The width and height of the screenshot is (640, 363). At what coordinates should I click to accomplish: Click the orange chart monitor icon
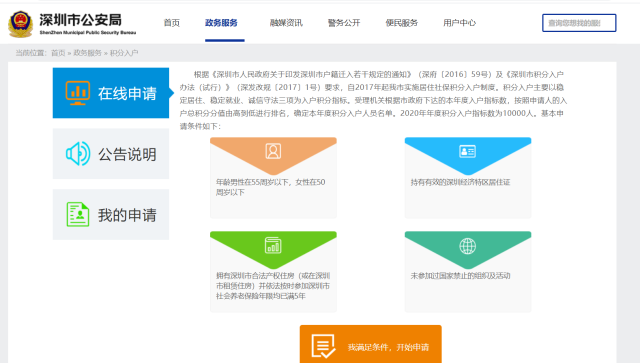pyautogui.click(x=78, y=93)
